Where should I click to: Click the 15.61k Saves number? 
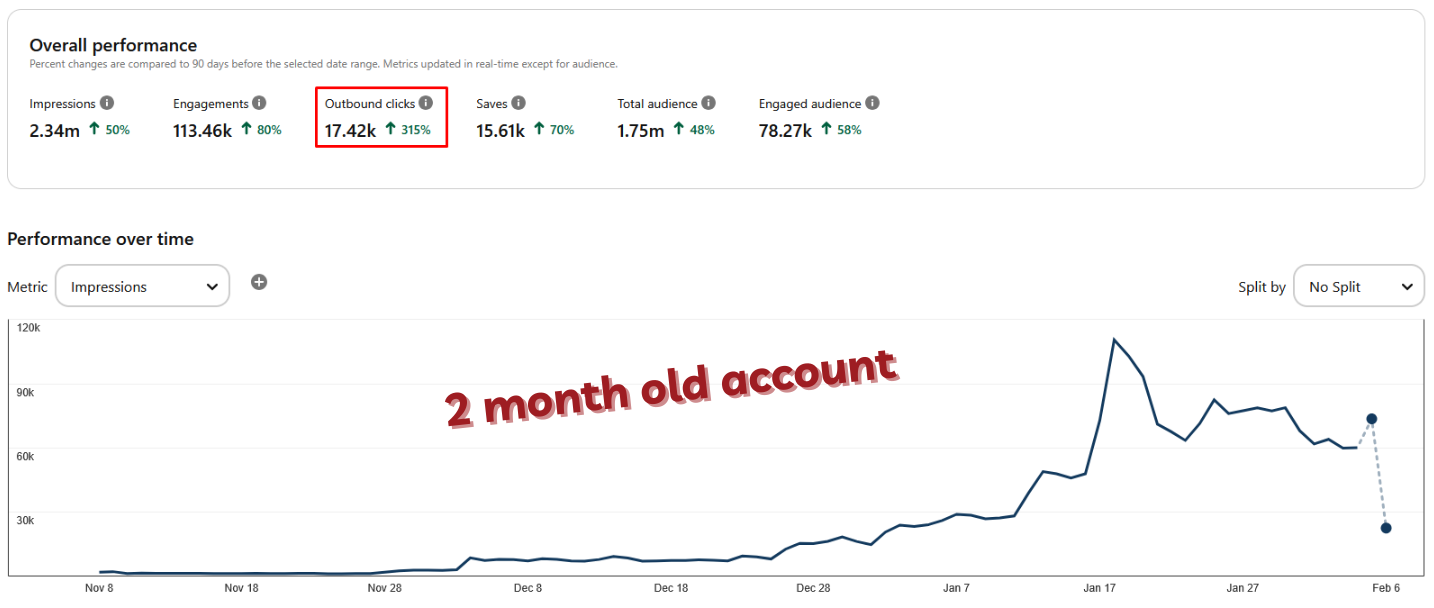coord(500,130)
